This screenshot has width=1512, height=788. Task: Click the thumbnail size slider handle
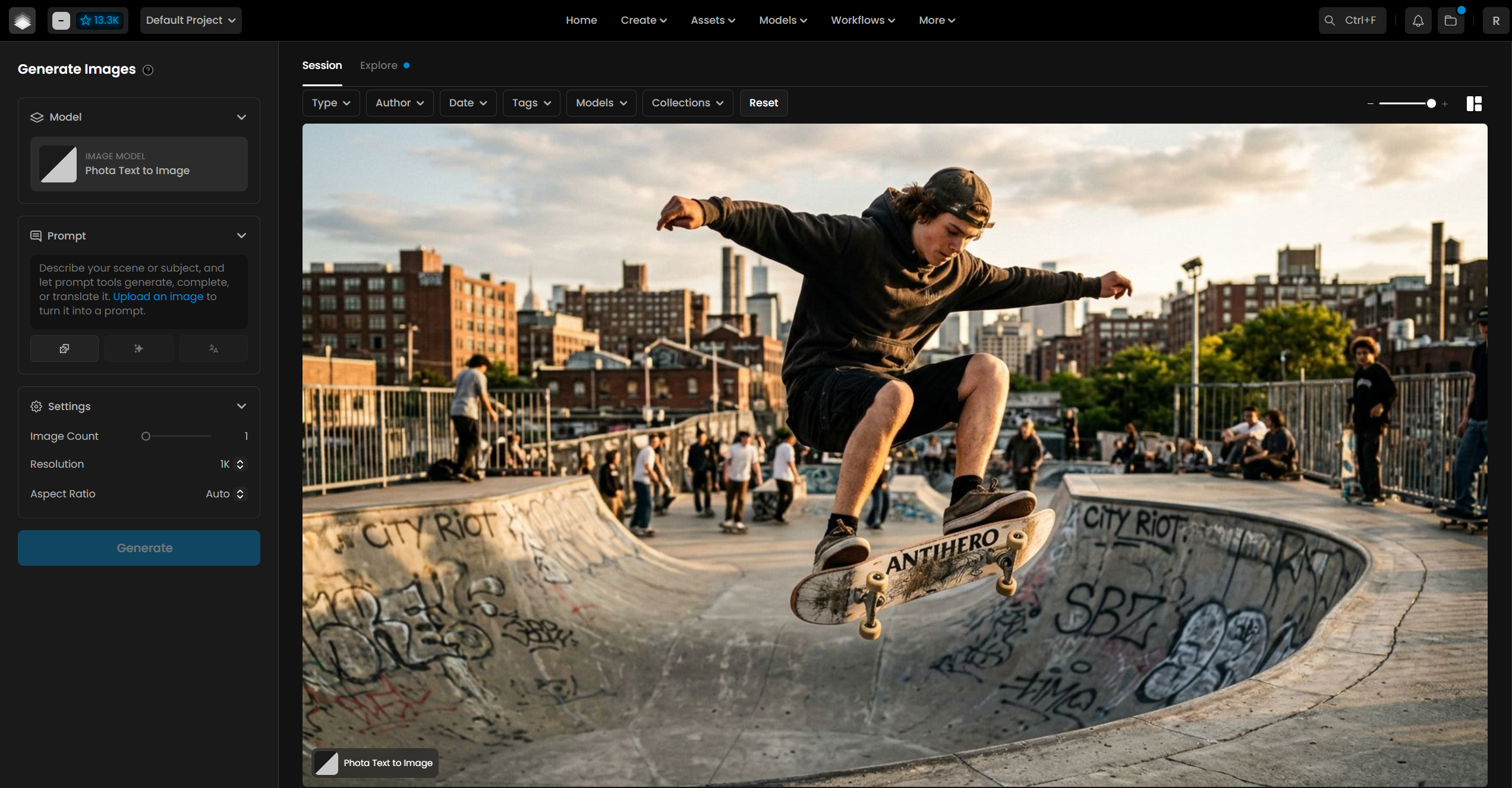(x=1431, y=104)
